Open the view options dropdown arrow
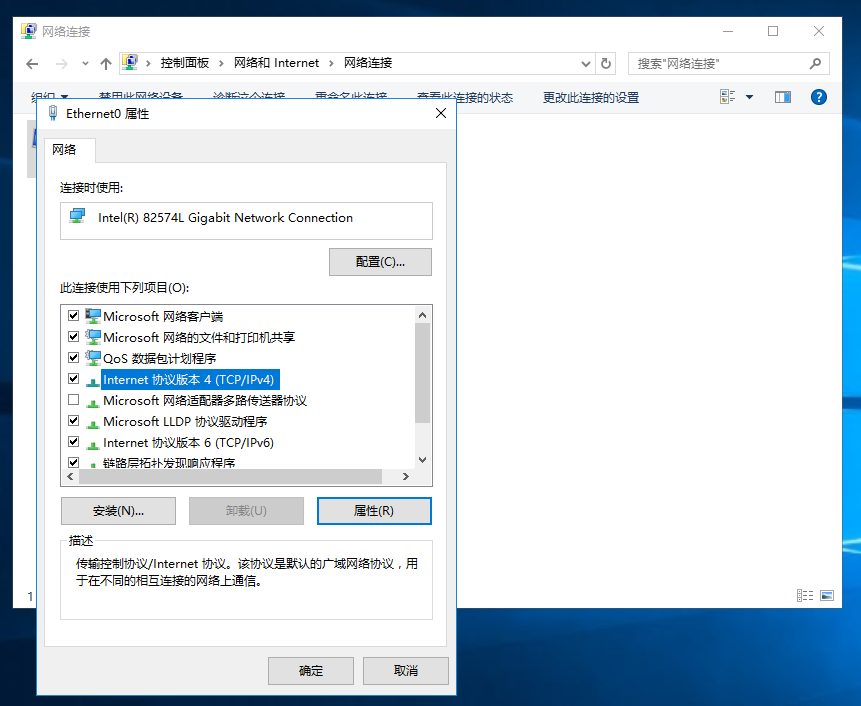Screen dimensions: 861x706 (x=749, y=97)
